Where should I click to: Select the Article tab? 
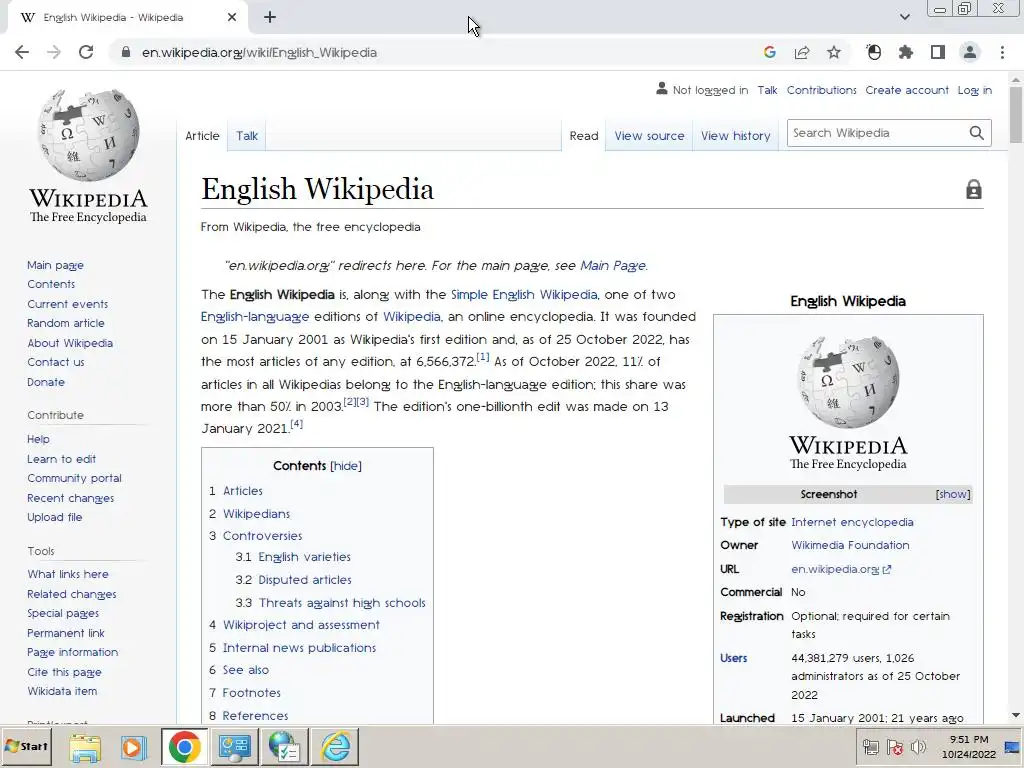click(x=202, y=136)
